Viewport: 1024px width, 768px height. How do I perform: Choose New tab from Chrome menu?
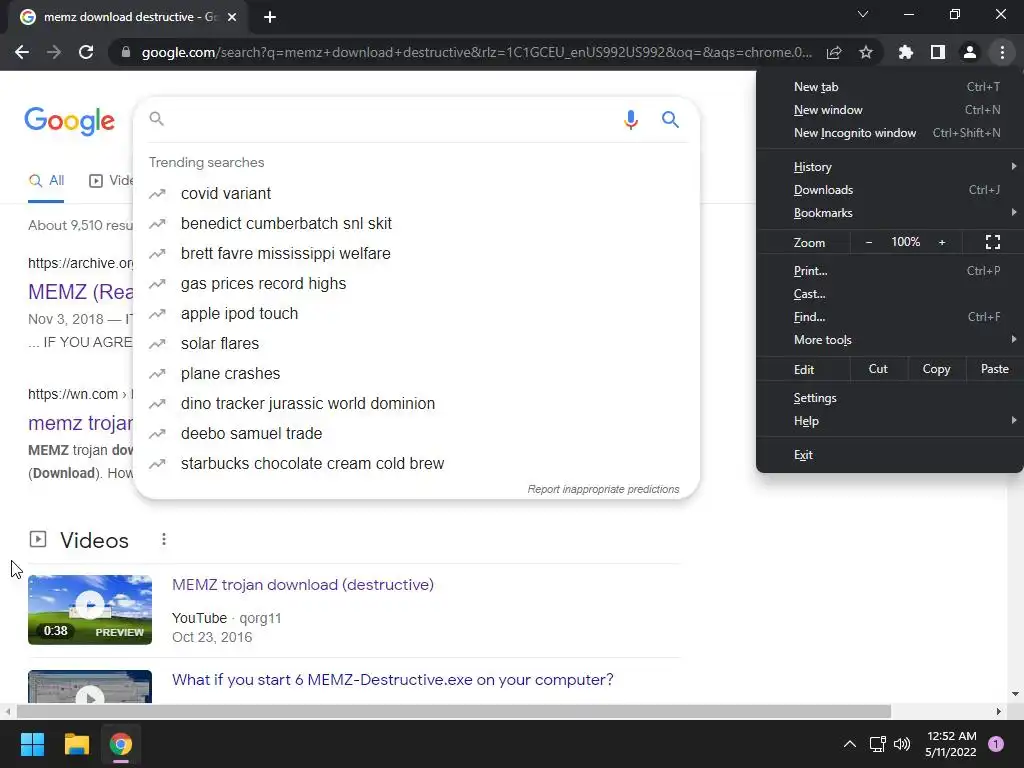tap(889, 87)
